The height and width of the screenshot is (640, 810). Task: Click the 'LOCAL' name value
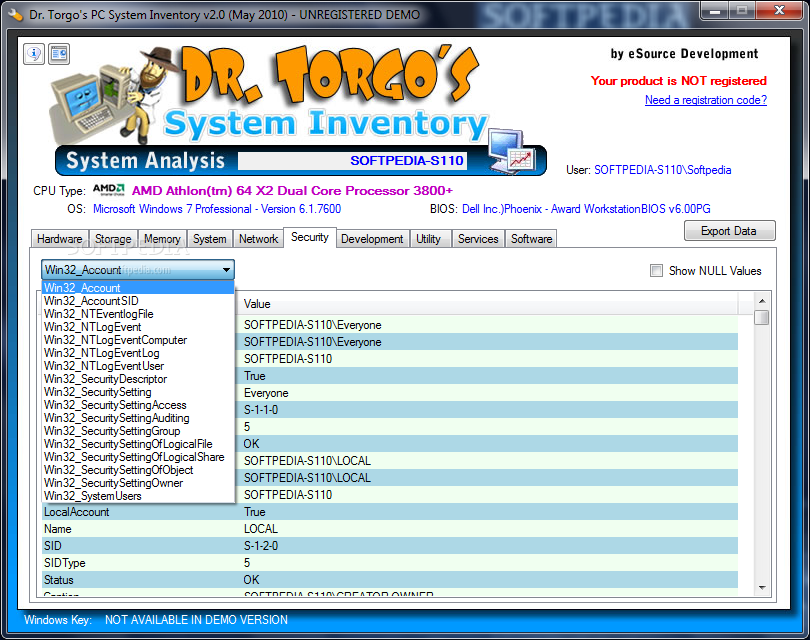261,528
